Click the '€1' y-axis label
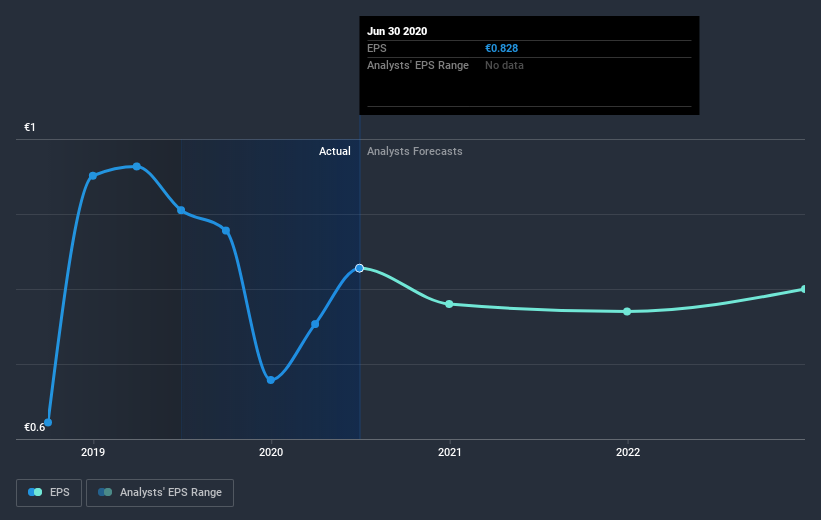 point(30,127)
